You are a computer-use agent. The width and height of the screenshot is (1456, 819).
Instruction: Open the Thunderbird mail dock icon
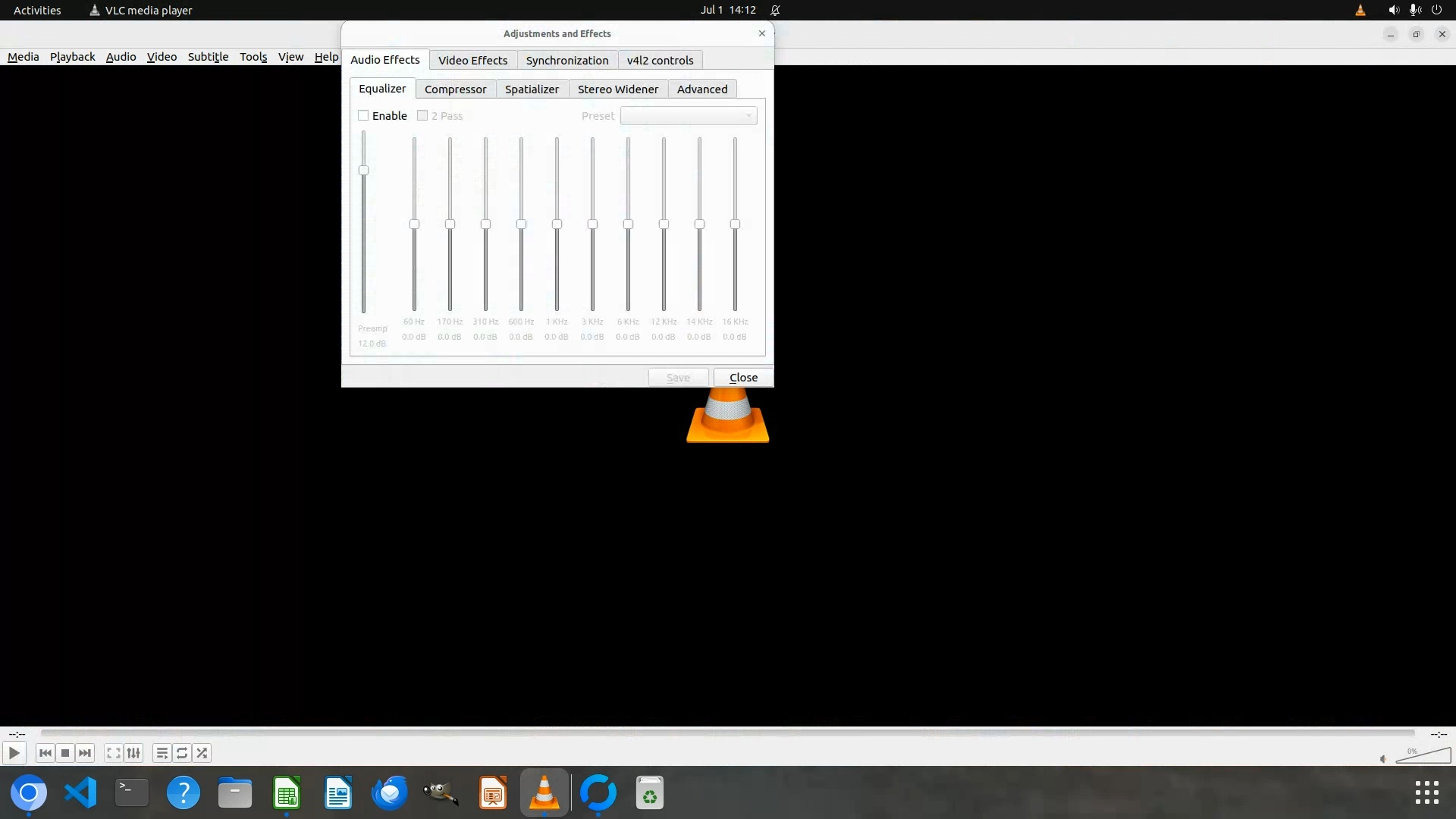(x=390, y=793)
